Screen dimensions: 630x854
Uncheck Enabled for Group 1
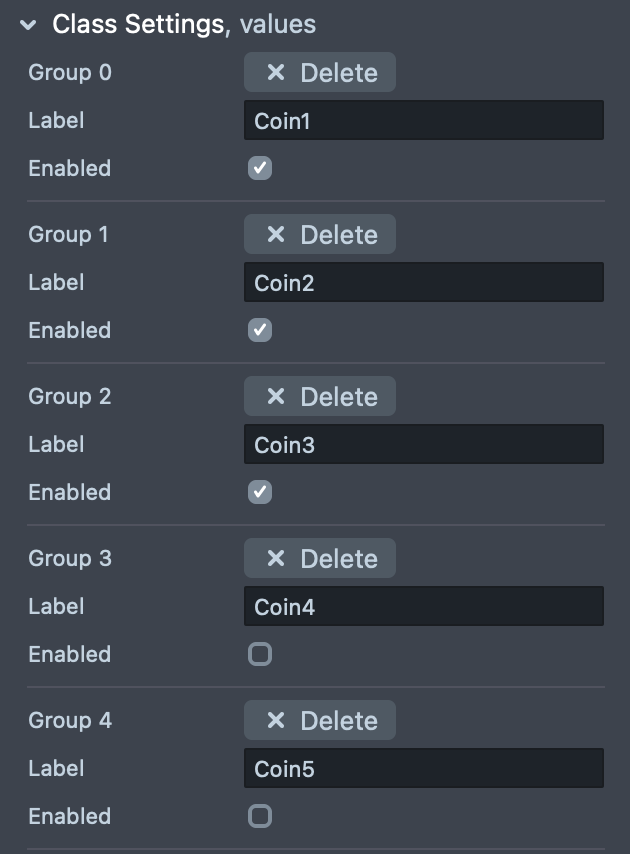(260, 330)
